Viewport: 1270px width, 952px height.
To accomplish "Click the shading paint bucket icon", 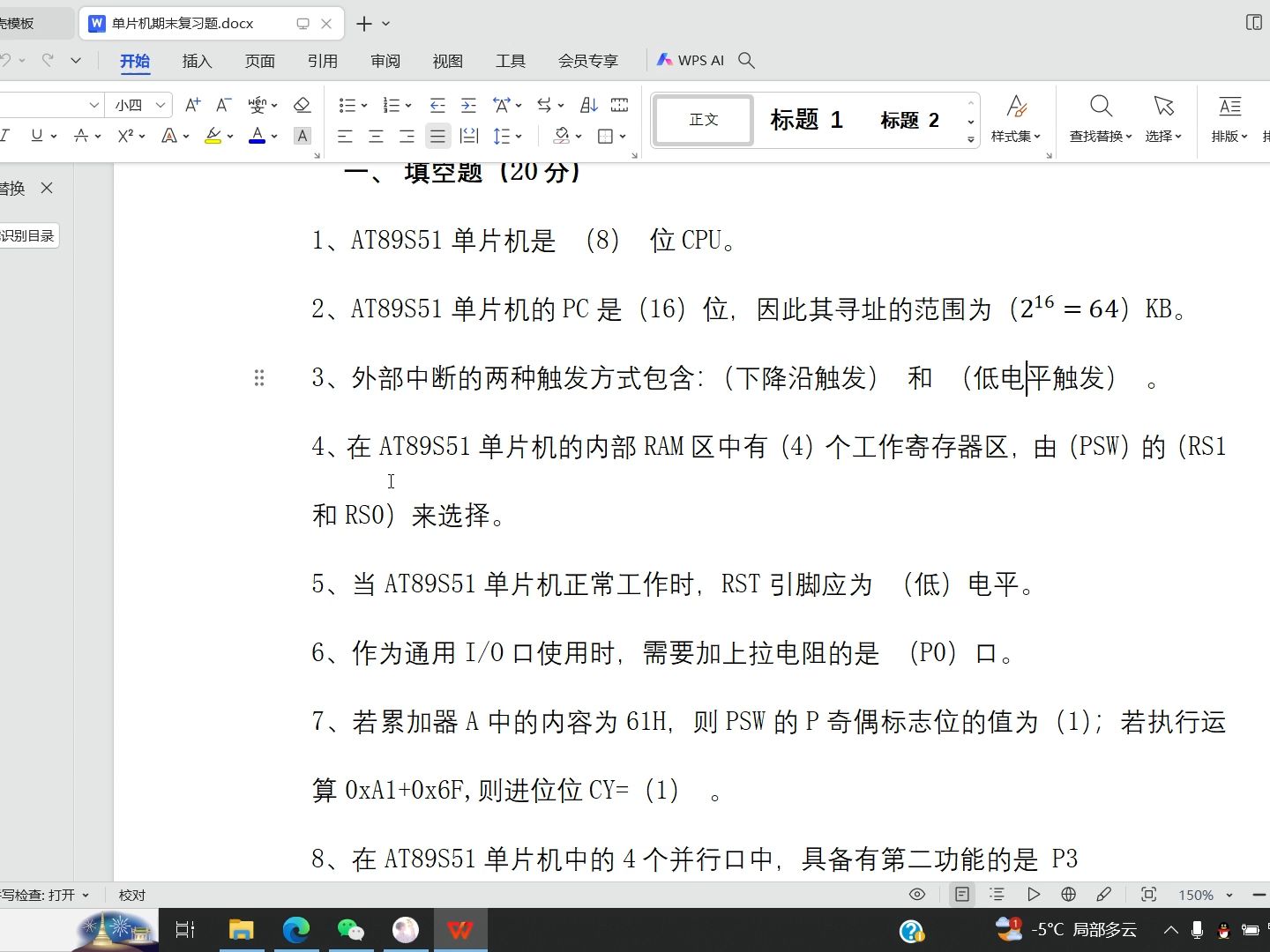I will (x=562, y=136).
